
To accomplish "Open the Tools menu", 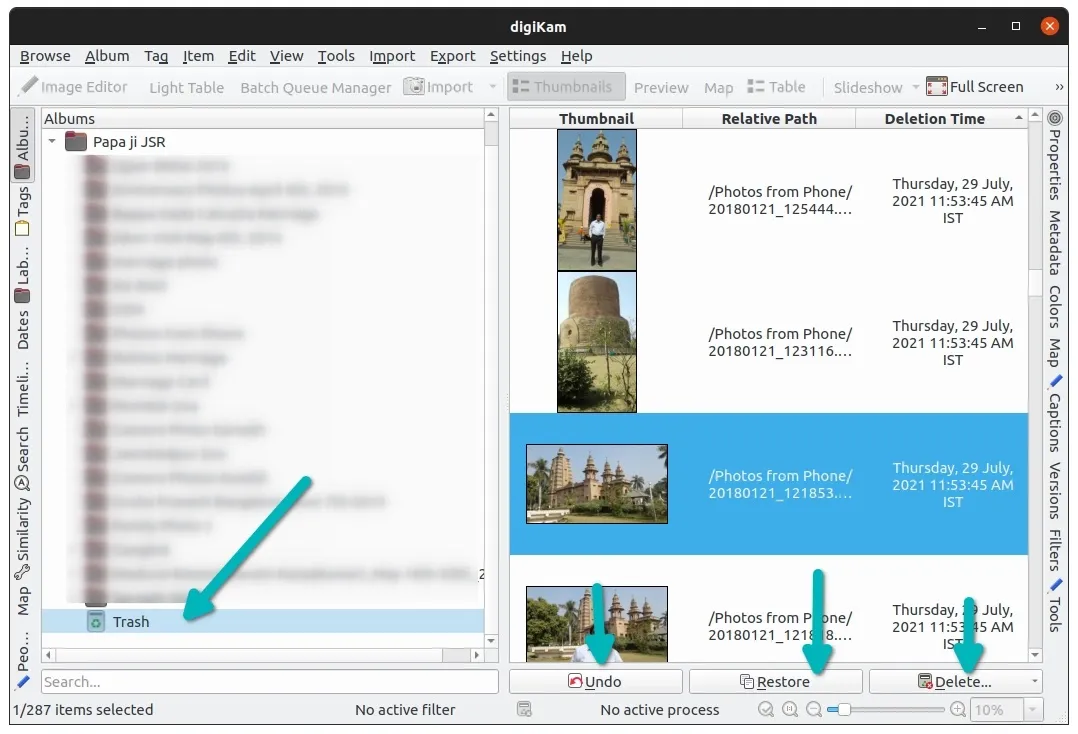I will point(336,56).
